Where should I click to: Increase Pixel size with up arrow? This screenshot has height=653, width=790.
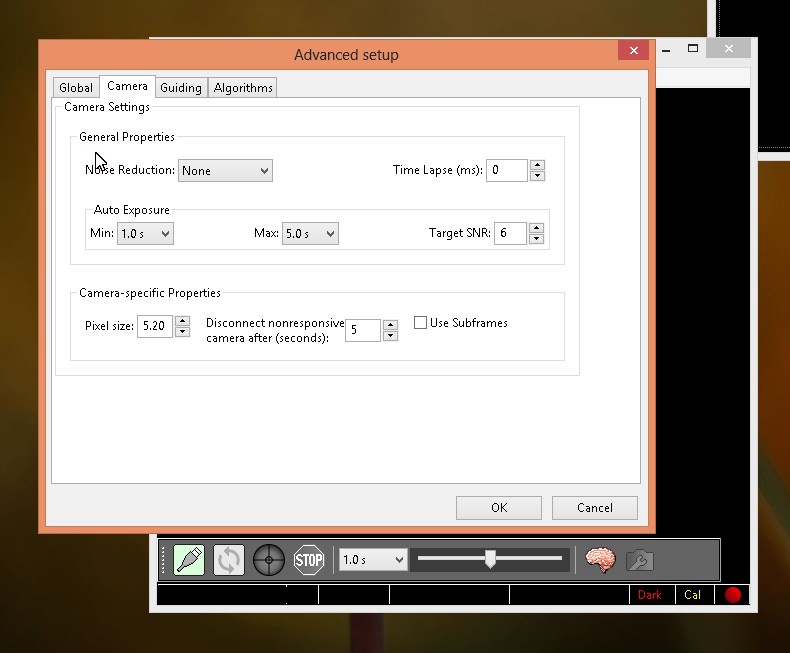tap(182, 321)
